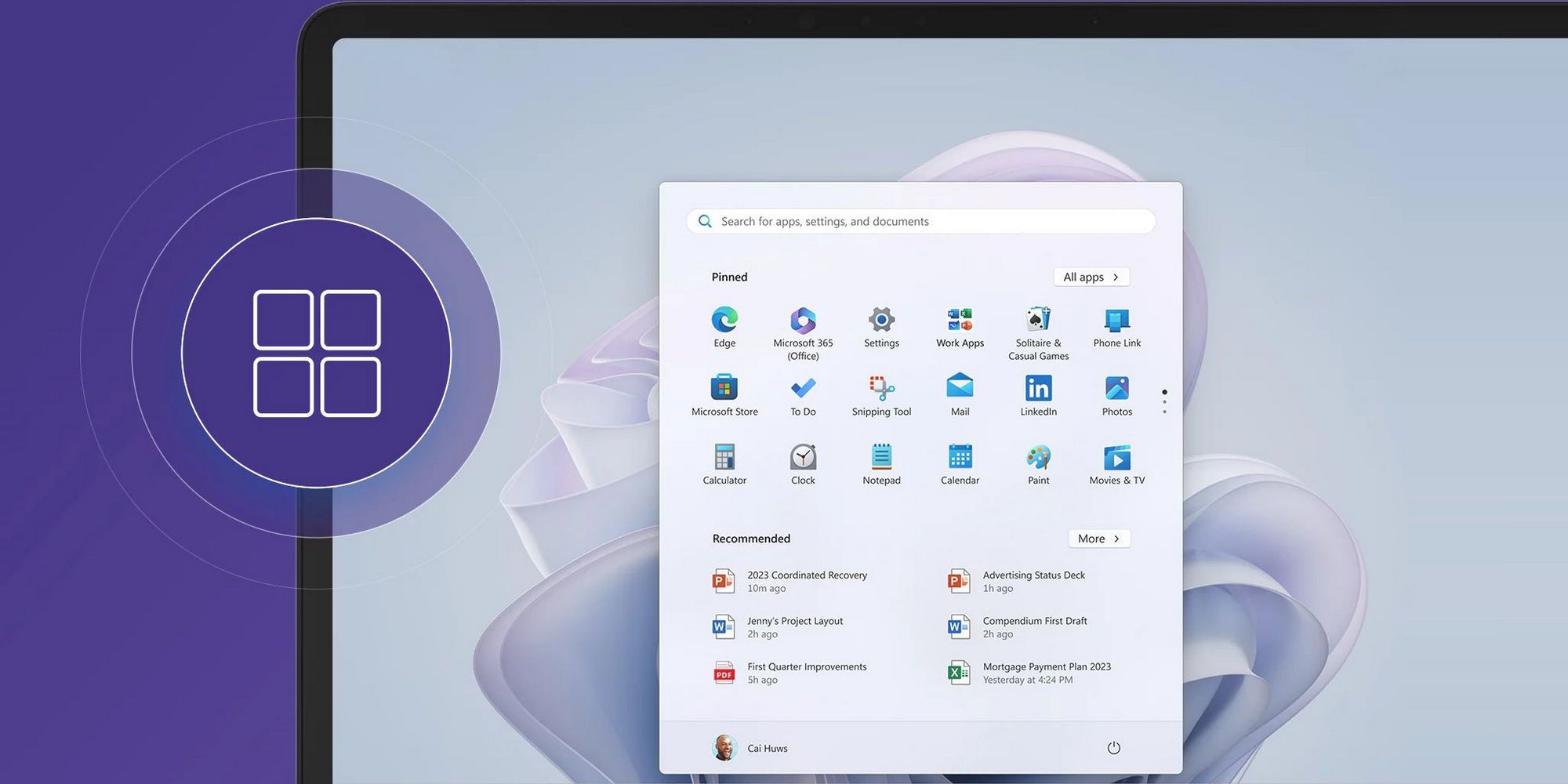Image resolution: width=1568 pixels, height=784 pixels.
Task: Open Calculator
Action: pos(724,464)
